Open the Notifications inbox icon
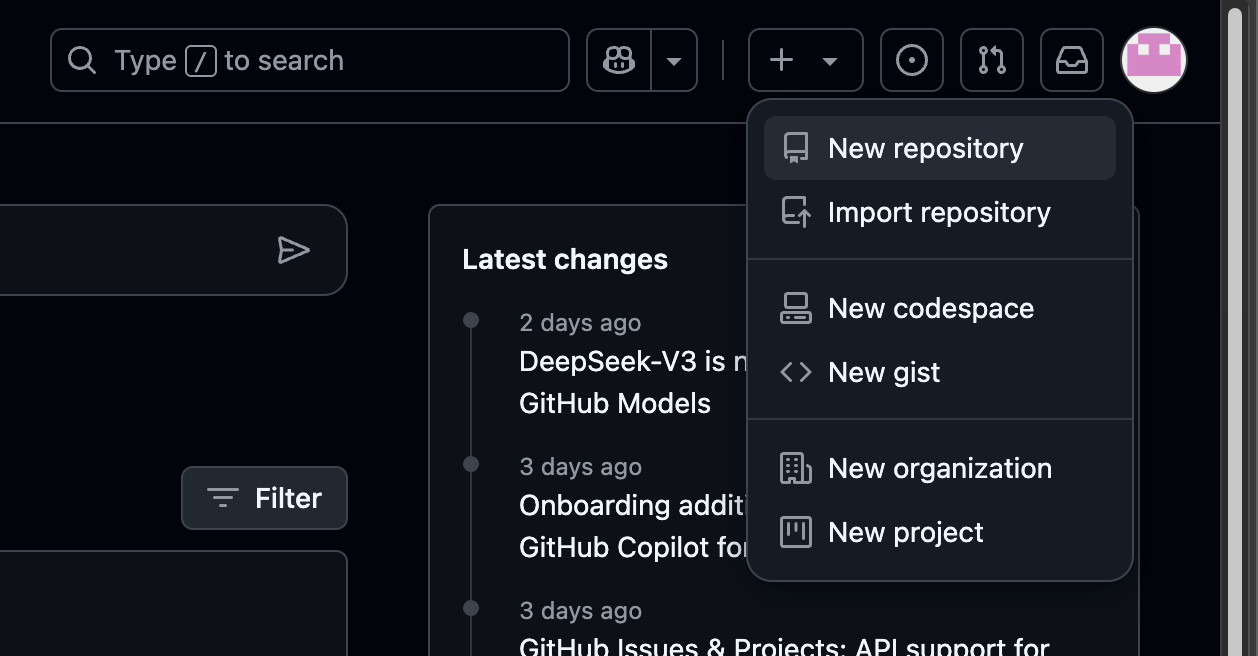This screenshot has width=1258, height=656. pyautogui.click(x=1072, y=60)
